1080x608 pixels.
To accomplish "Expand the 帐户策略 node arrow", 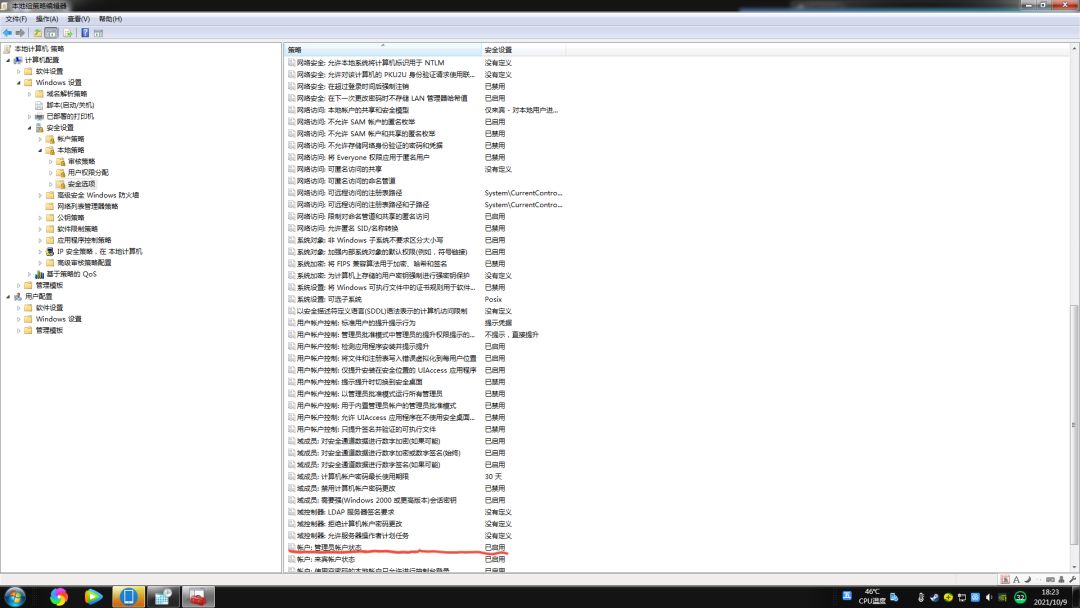I will tap(40, 139).
